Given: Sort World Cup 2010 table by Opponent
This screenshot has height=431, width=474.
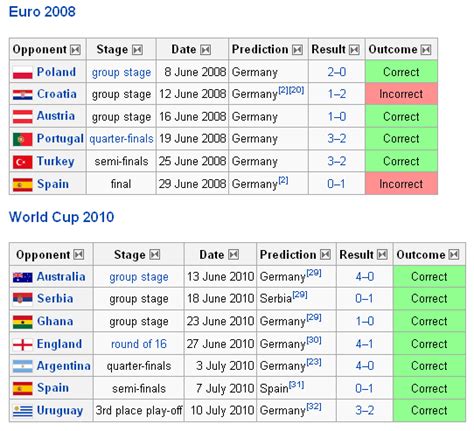Looking at the screenshot, I should 79,255.
